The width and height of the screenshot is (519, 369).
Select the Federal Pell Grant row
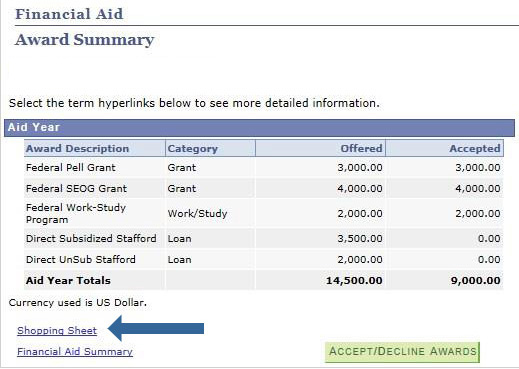(264, 167)
